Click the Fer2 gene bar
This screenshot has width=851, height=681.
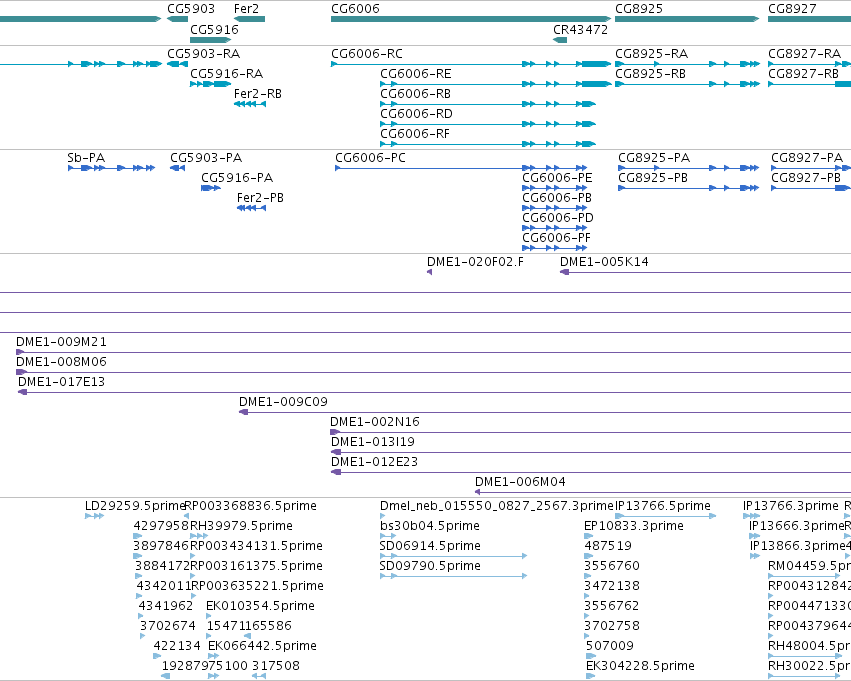[x=249, y=19]
